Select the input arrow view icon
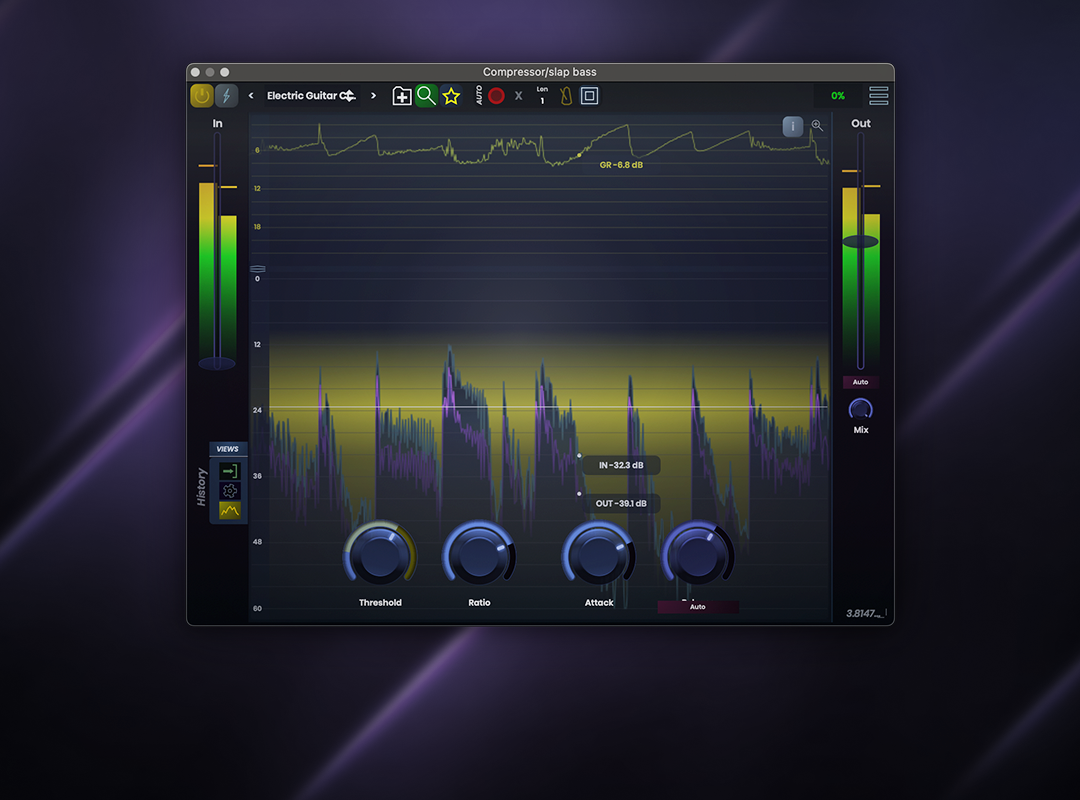The image size is (1080, 800). 230,471
